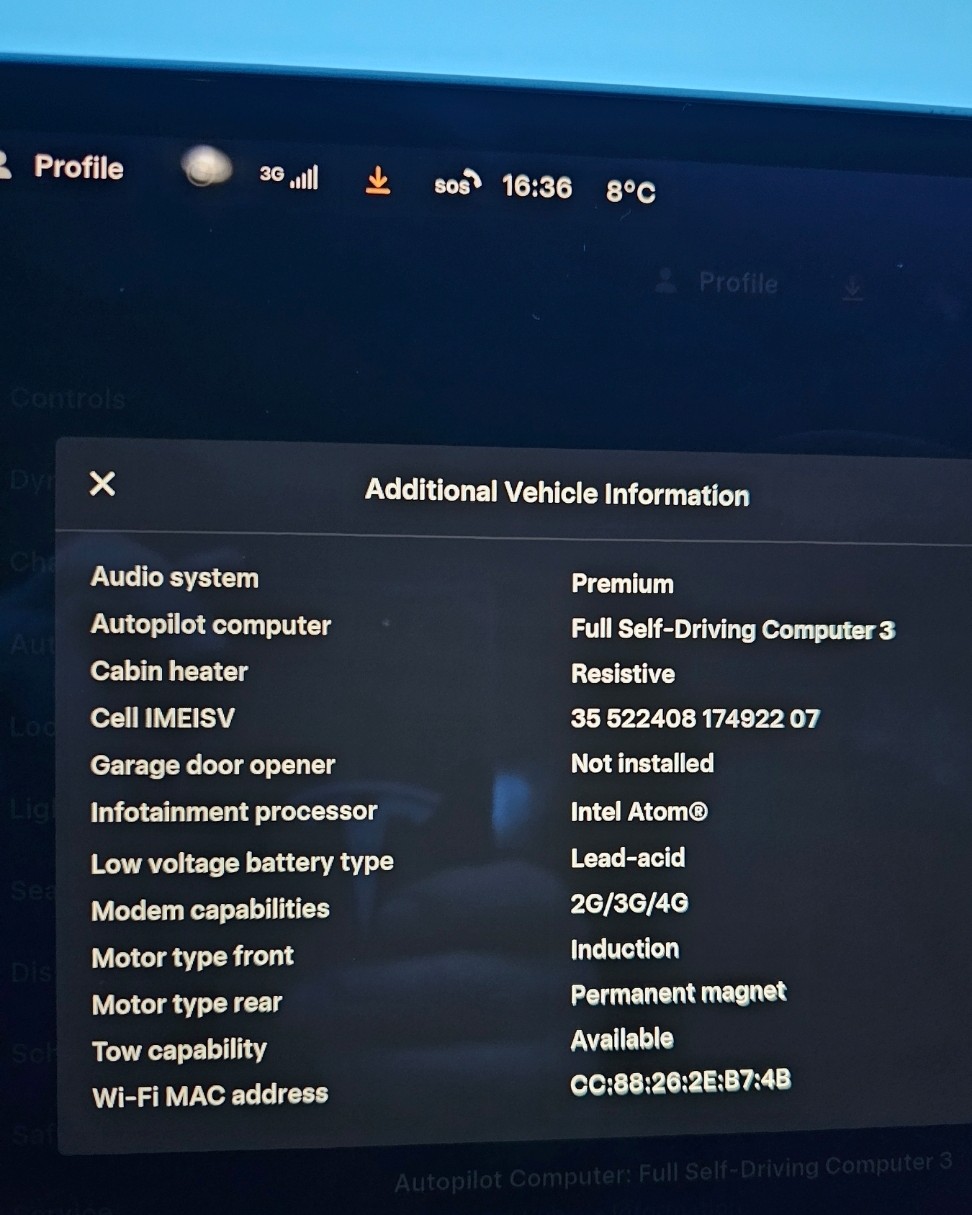The width and height of the screenshot is (972, 1215).
Task: Tap the Additional Vehicle Information title text
Action: point(557,492)
